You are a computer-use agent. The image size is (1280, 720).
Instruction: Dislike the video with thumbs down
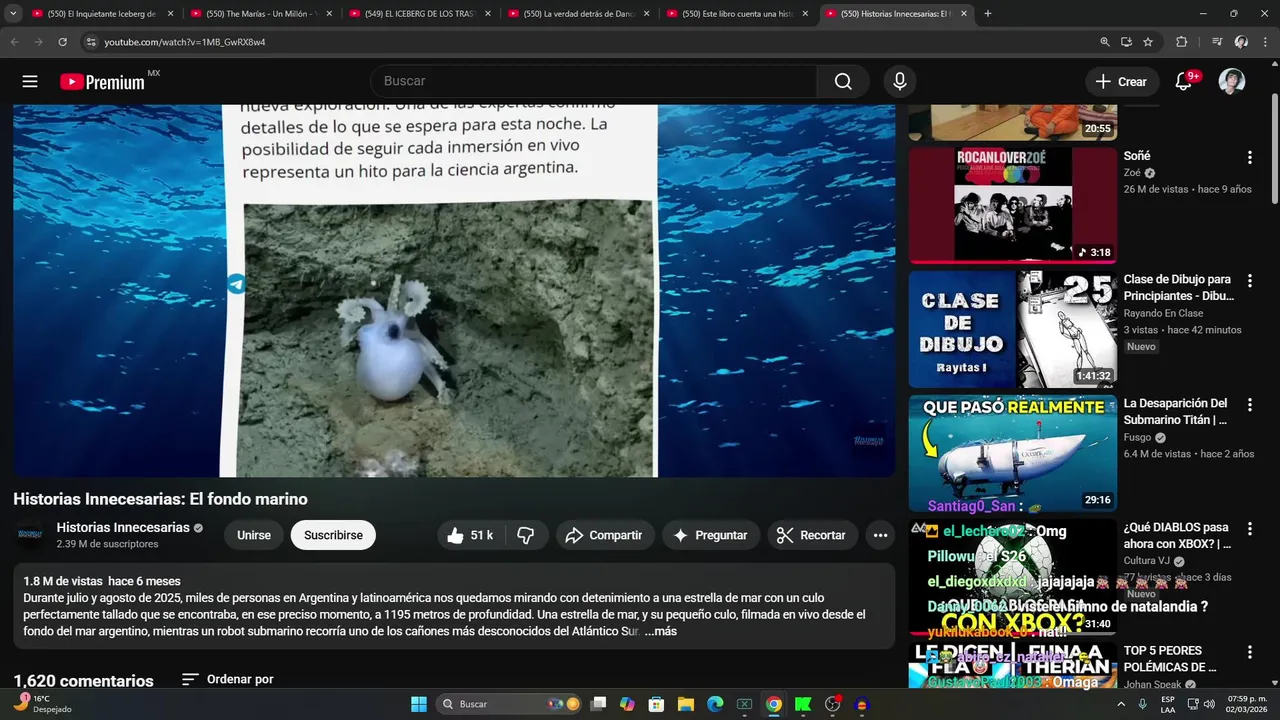pos(526,535)
